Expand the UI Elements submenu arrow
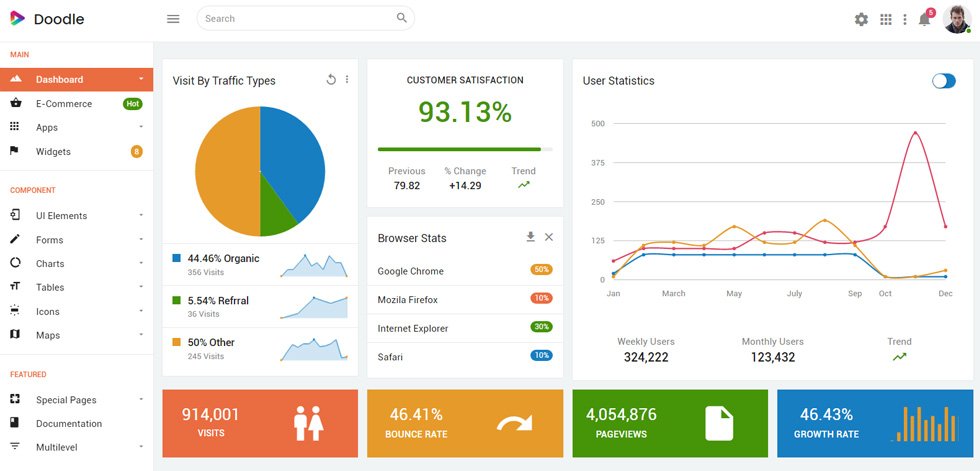 (x=141, y=215)
